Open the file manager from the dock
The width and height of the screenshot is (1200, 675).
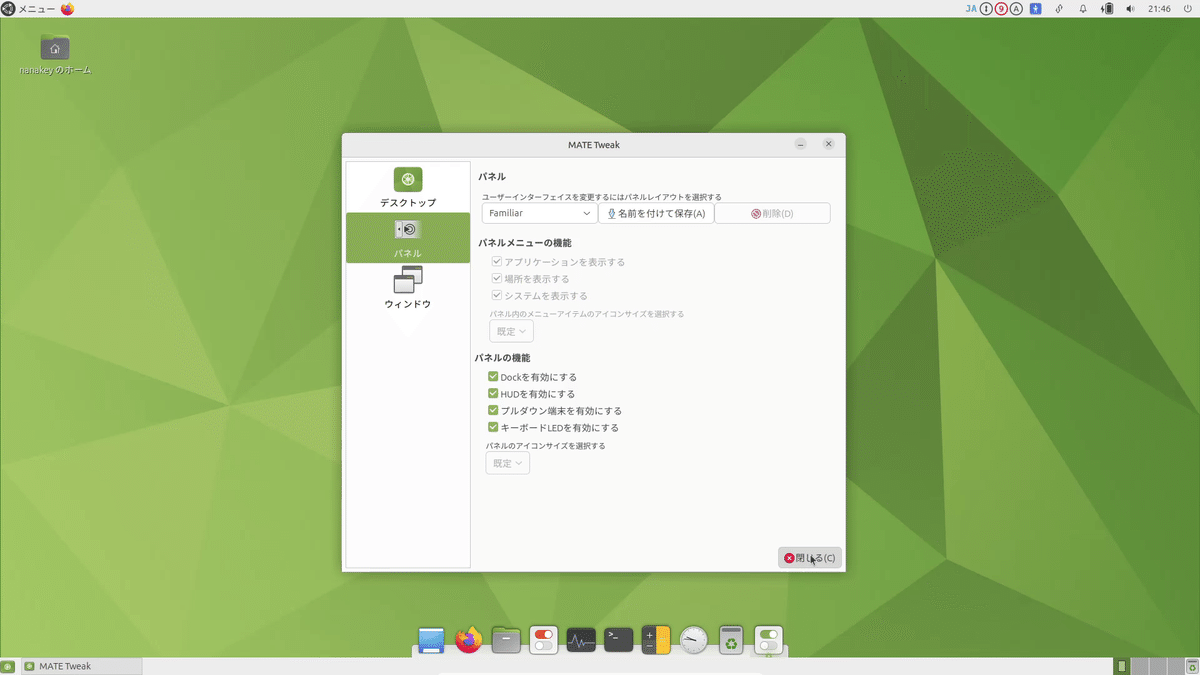[x=507, y=640]
